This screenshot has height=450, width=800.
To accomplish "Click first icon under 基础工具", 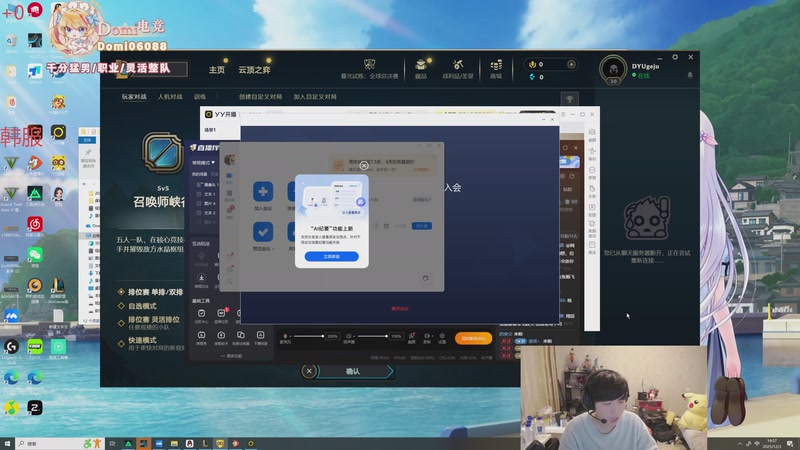I will click(x=202, y=313).
